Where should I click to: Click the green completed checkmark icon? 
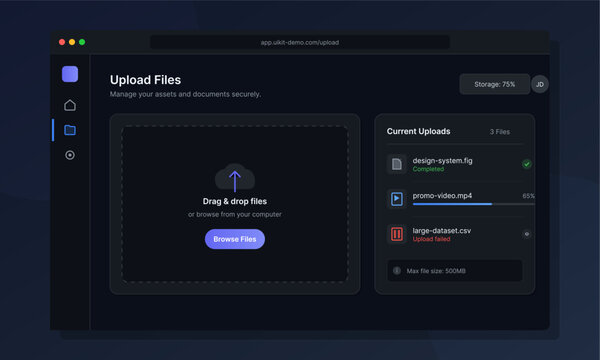coord(527,164)
